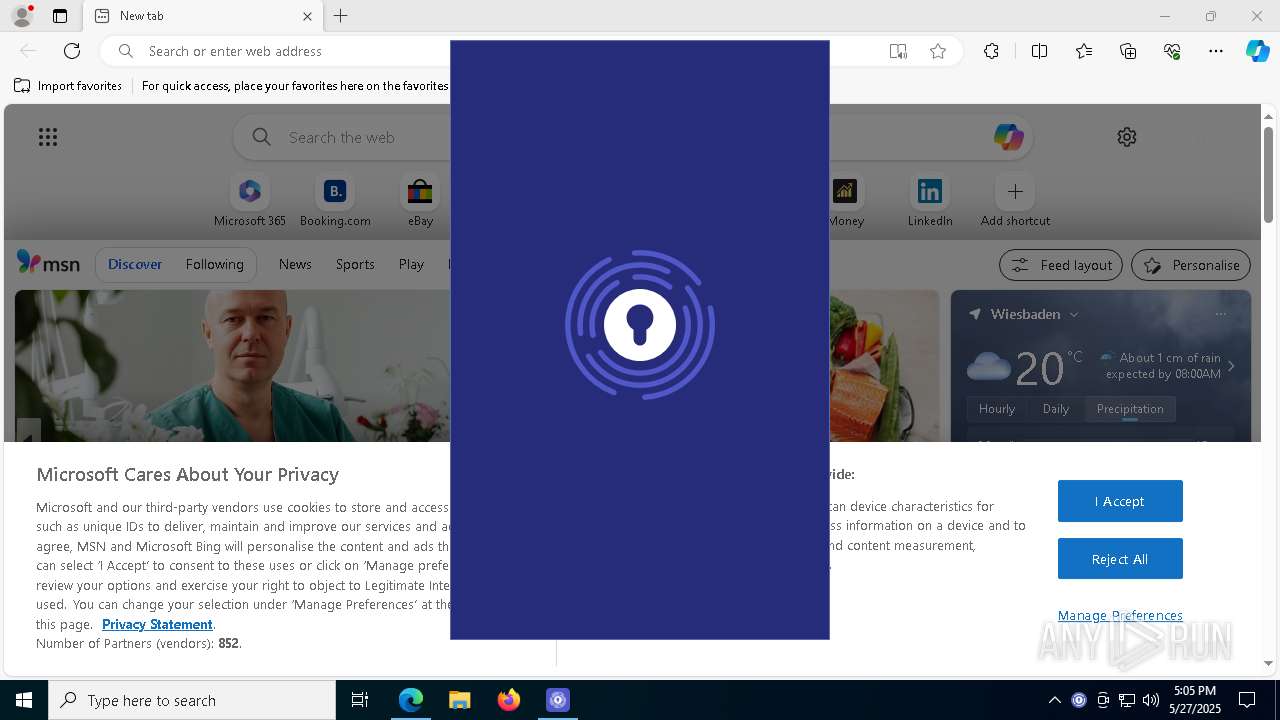Open the notification center icon
Screen dimensions: 1280x720
point(1247,700)
